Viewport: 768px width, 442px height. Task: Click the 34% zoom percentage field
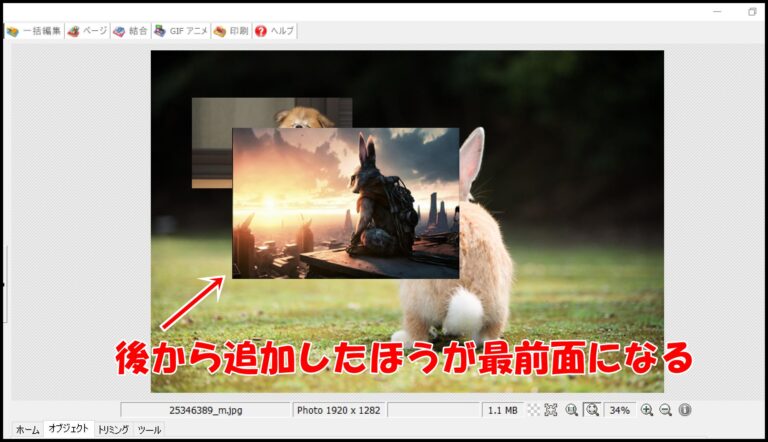[x=620, y=410]
